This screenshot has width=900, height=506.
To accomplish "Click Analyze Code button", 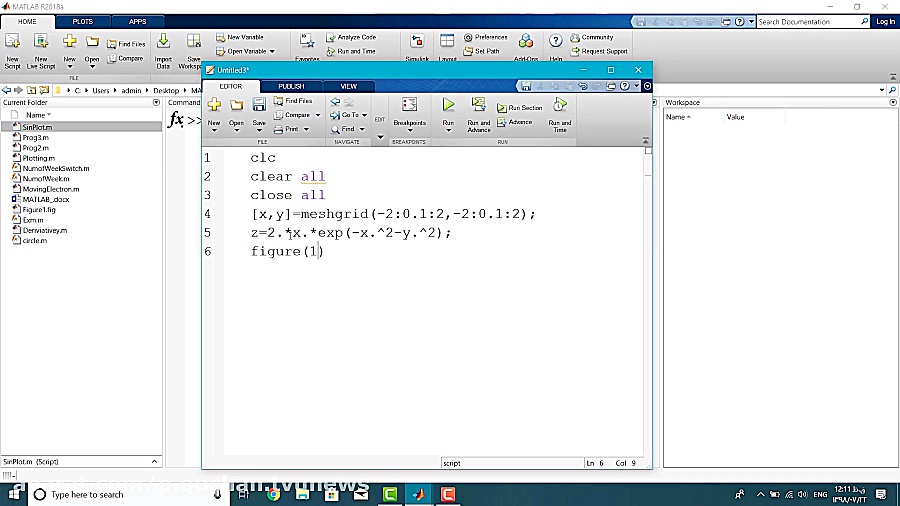I will (x=351, y=37).
